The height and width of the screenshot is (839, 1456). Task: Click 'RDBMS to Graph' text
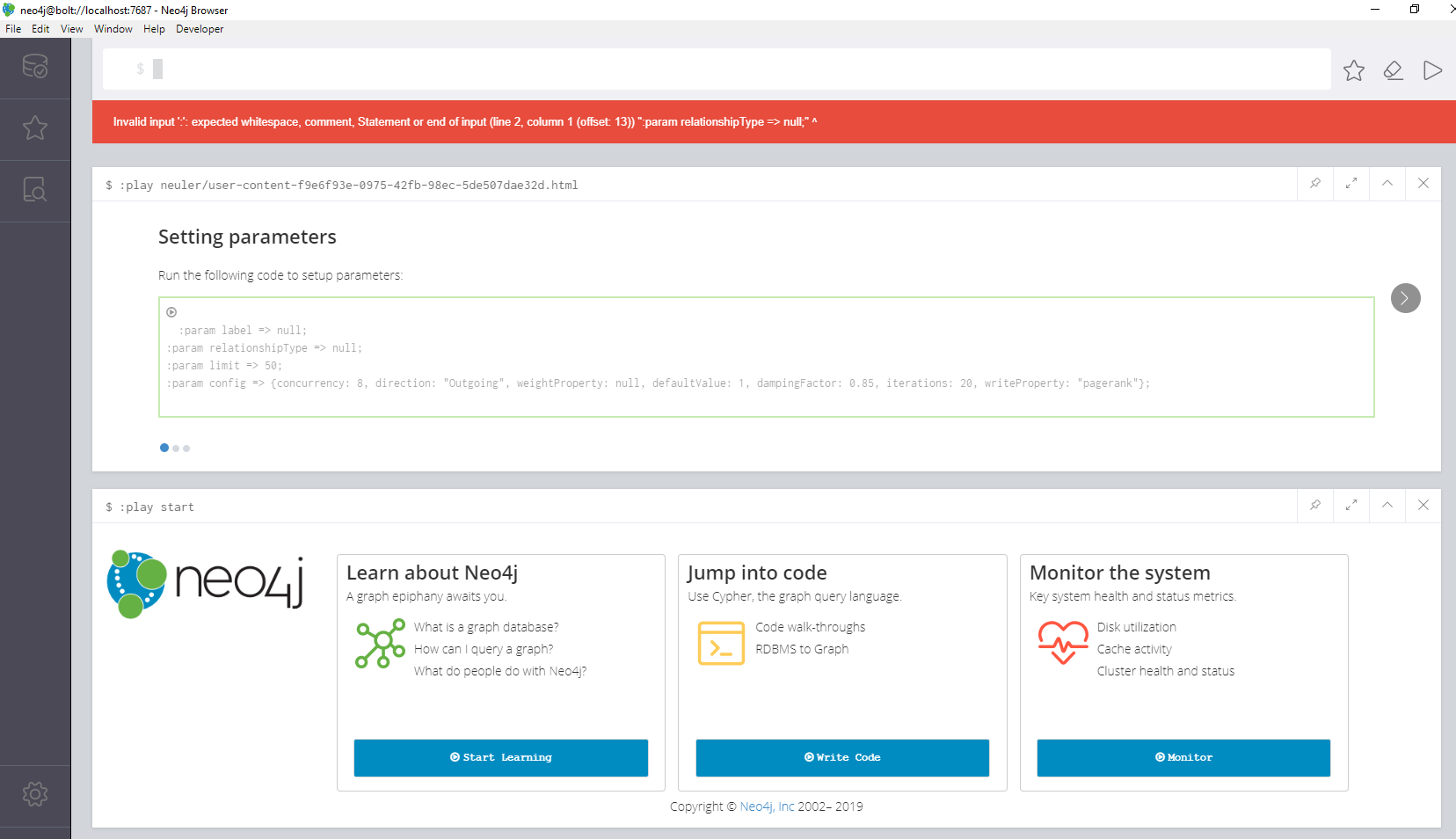pos(802,649)
